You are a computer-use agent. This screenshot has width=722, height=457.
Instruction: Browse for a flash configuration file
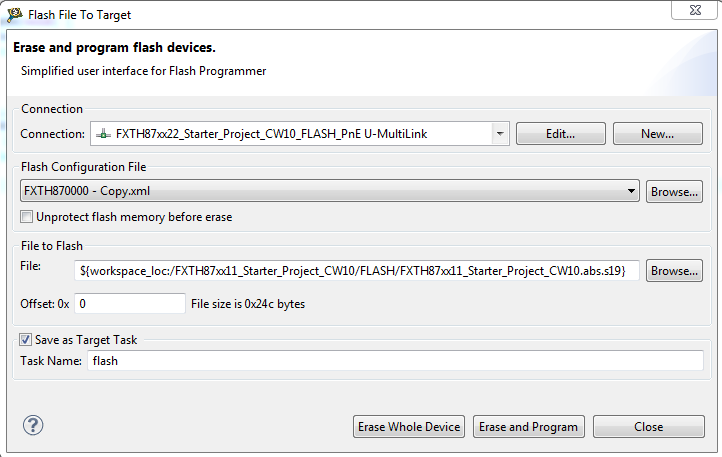674,191
